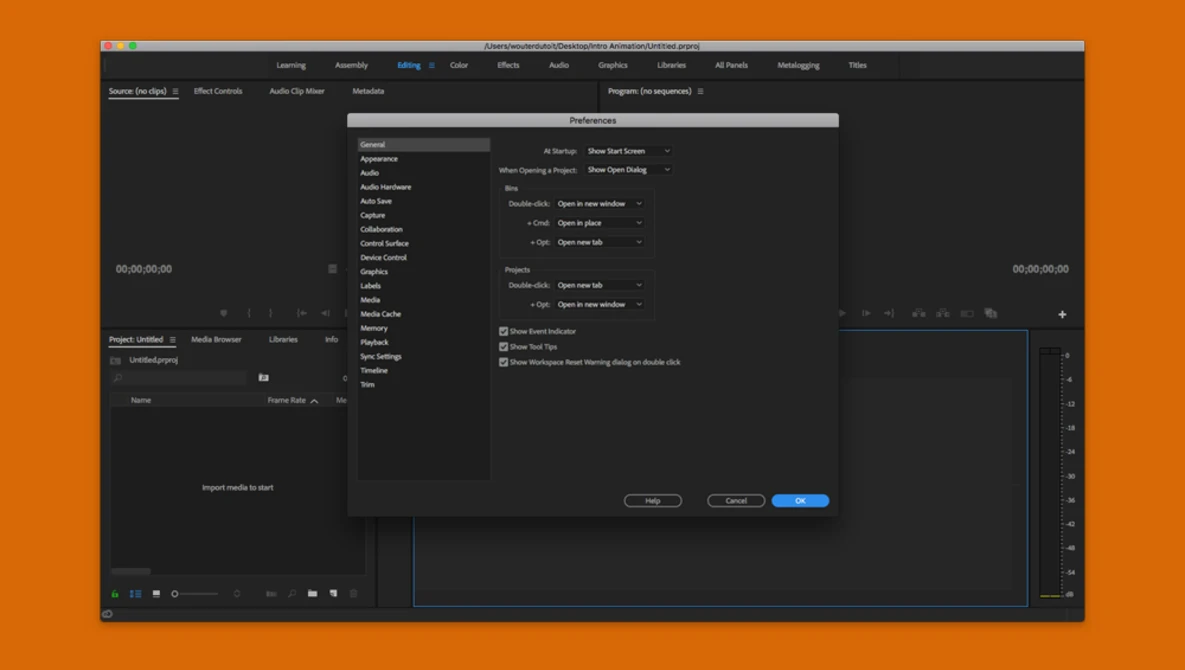The image size is (1185, 670).
Task: Click the Name column header
Action: click(141, 400)
